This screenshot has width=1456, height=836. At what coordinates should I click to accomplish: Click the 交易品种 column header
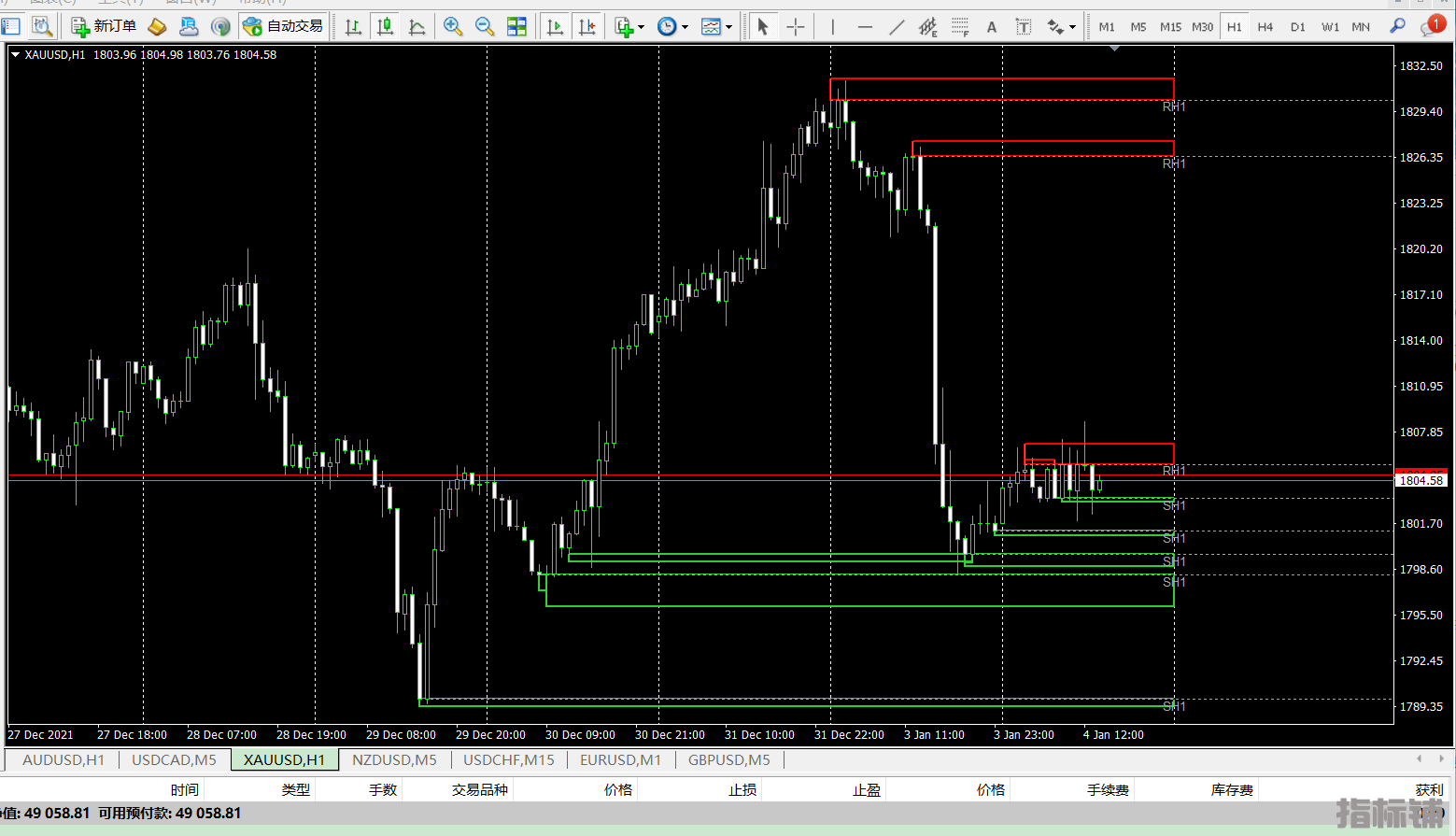click(480, 790)
